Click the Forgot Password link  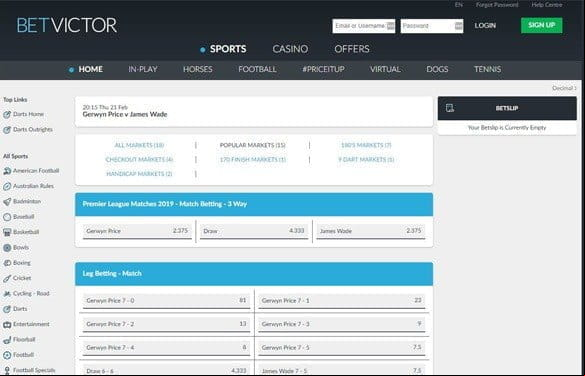pos(497,5)
